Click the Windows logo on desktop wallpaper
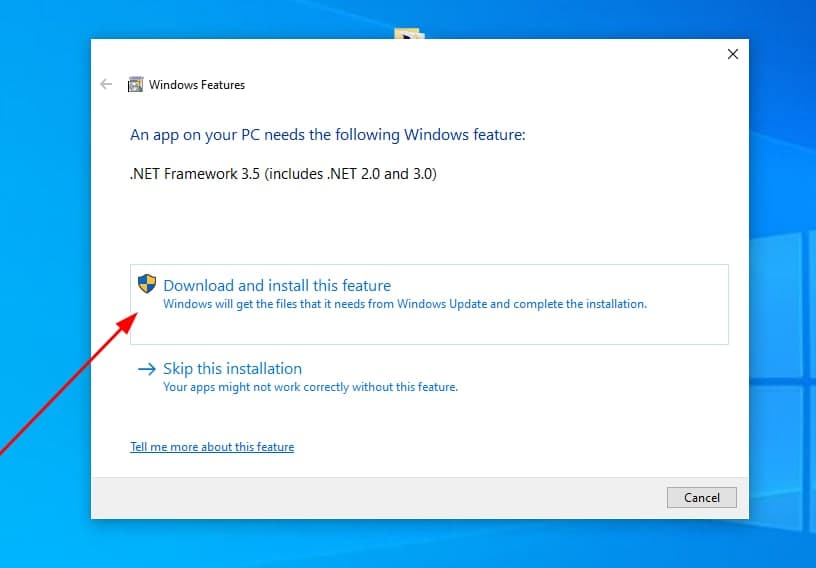This screenshot has width=816, height=568. (785, 330)
